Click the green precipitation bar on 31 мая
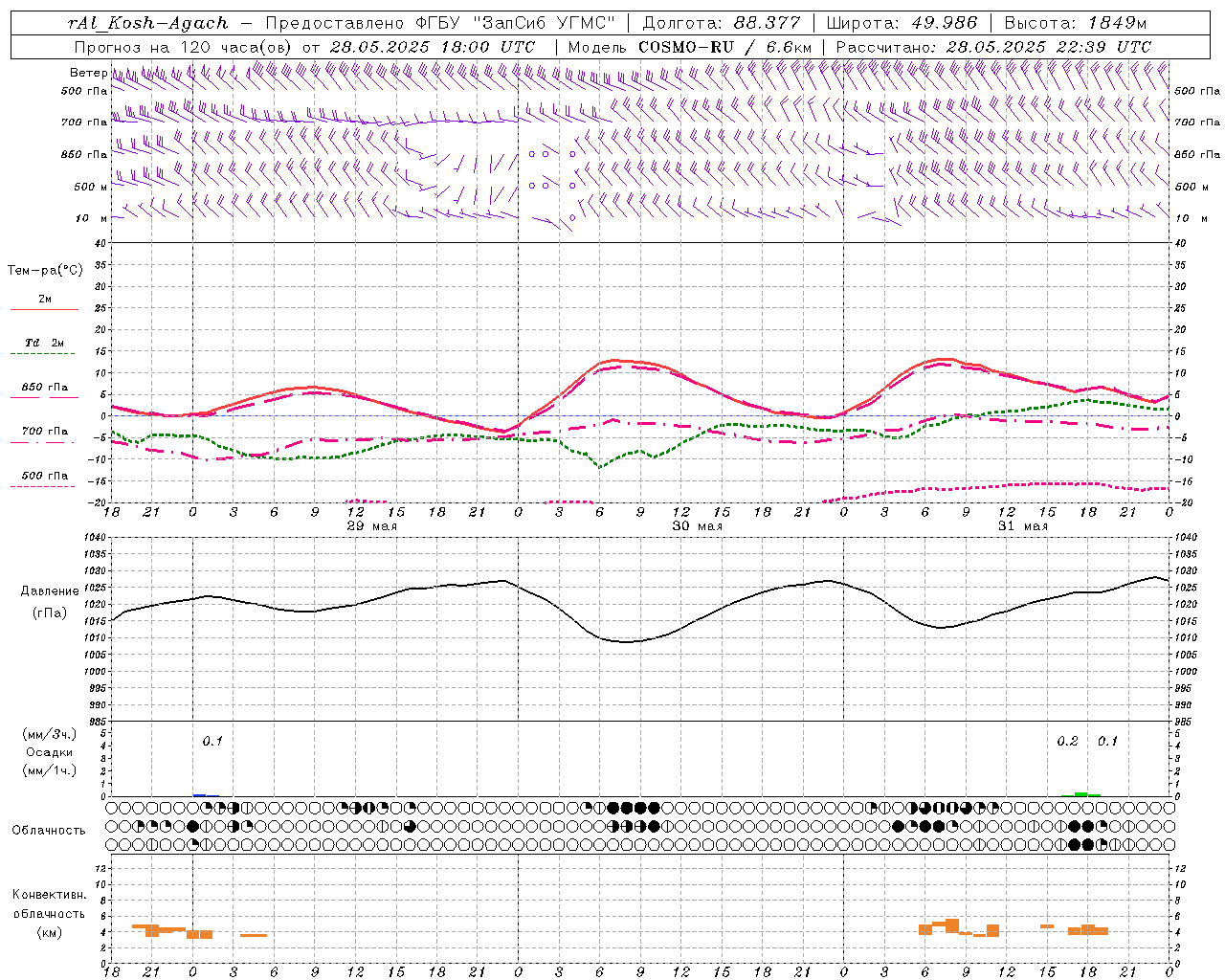The image size is (1225, 980). (x=1080, y=794)
